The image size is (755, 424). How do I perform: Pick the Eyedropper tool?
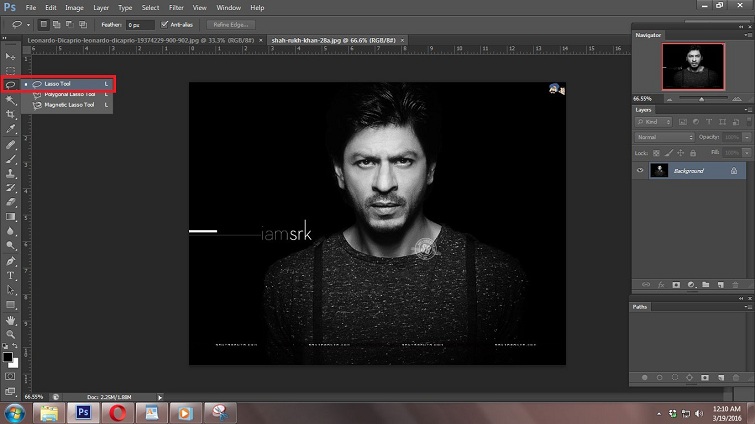(11, 130)
